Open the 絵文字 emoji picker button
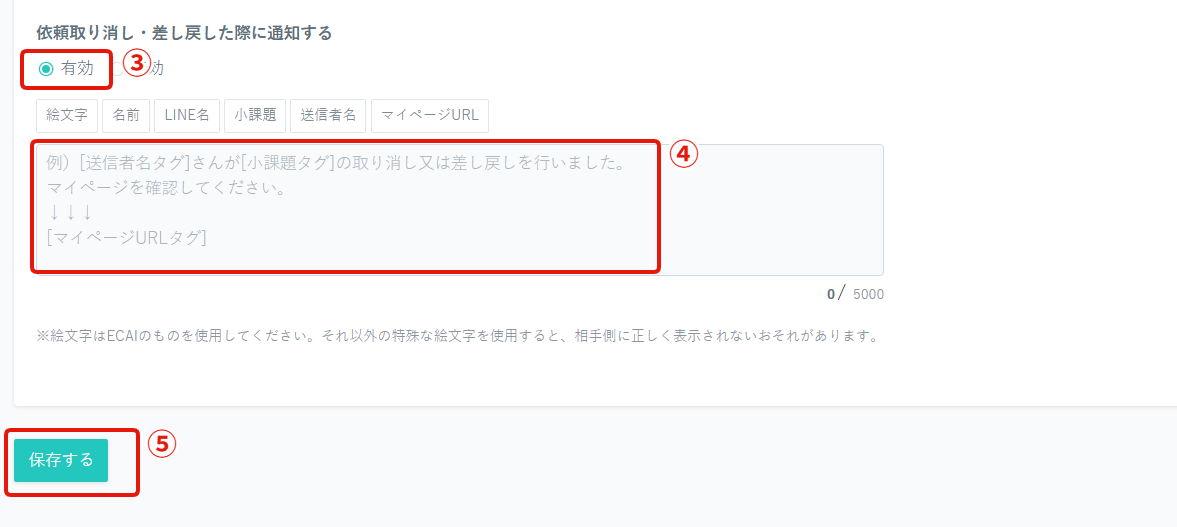 click(67, 116)
